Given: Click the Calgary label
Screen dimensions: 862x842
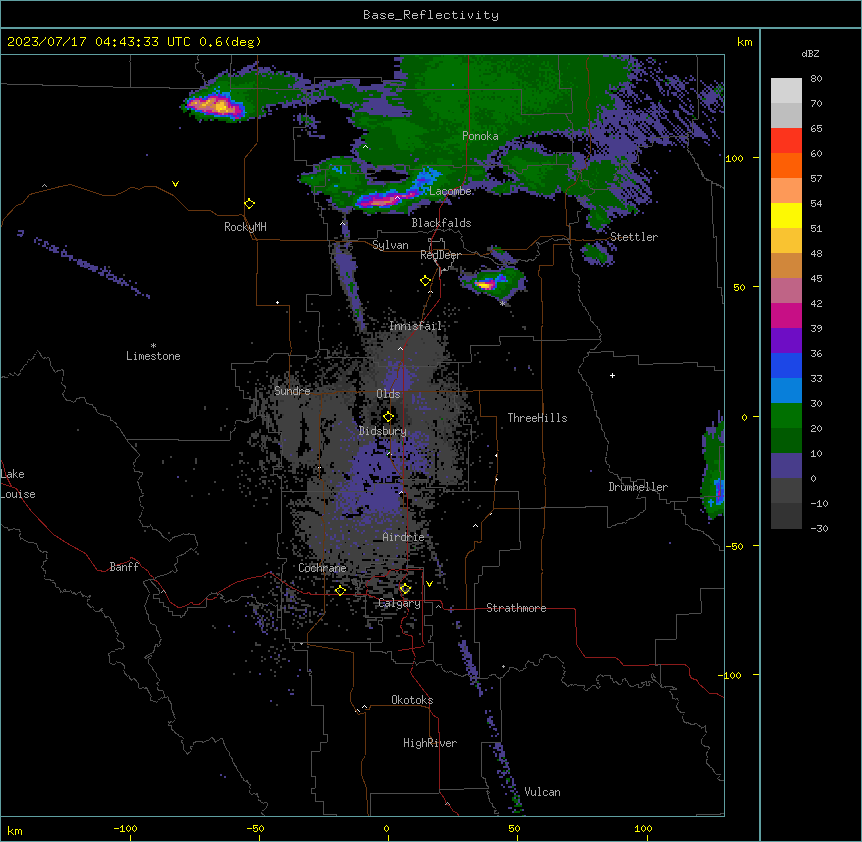Looking at the screenshot, I should pyautogui.click(x=399, y=603).
